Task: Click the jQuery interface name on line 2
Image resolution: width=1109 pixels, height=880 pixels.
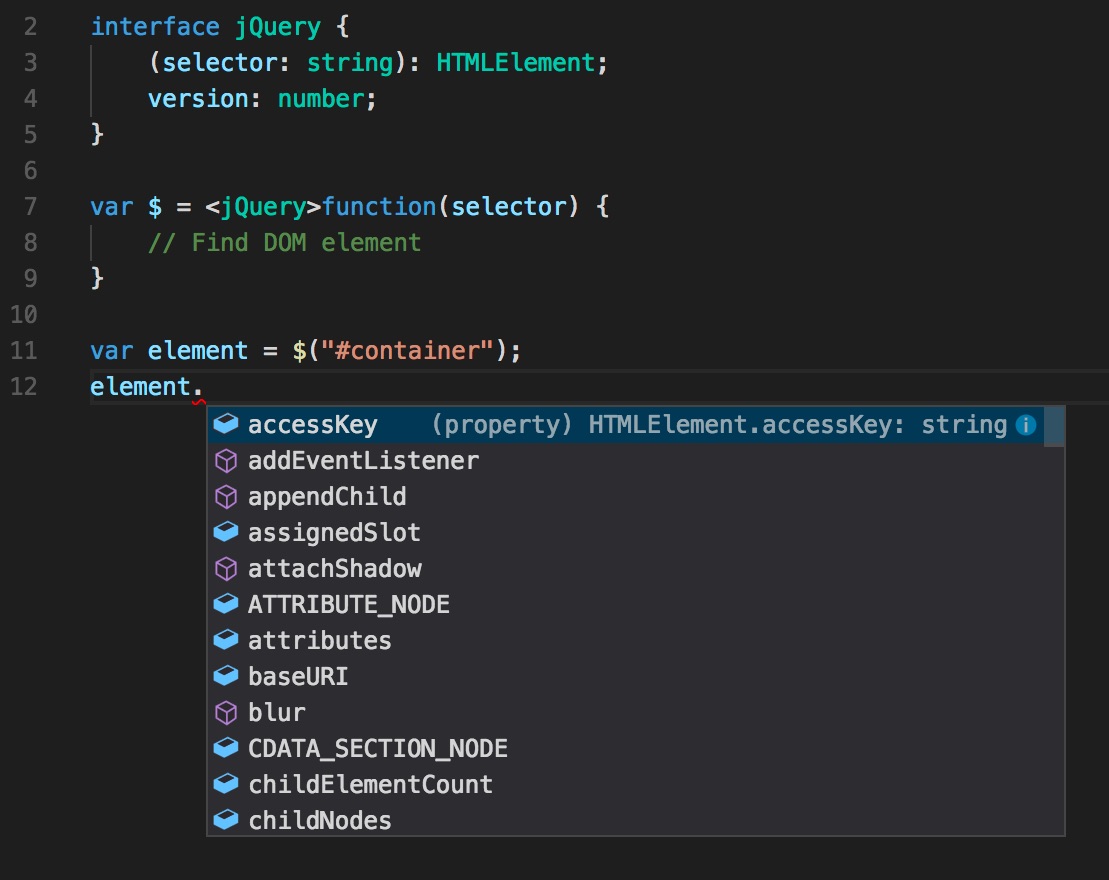Action: [278, 28]
